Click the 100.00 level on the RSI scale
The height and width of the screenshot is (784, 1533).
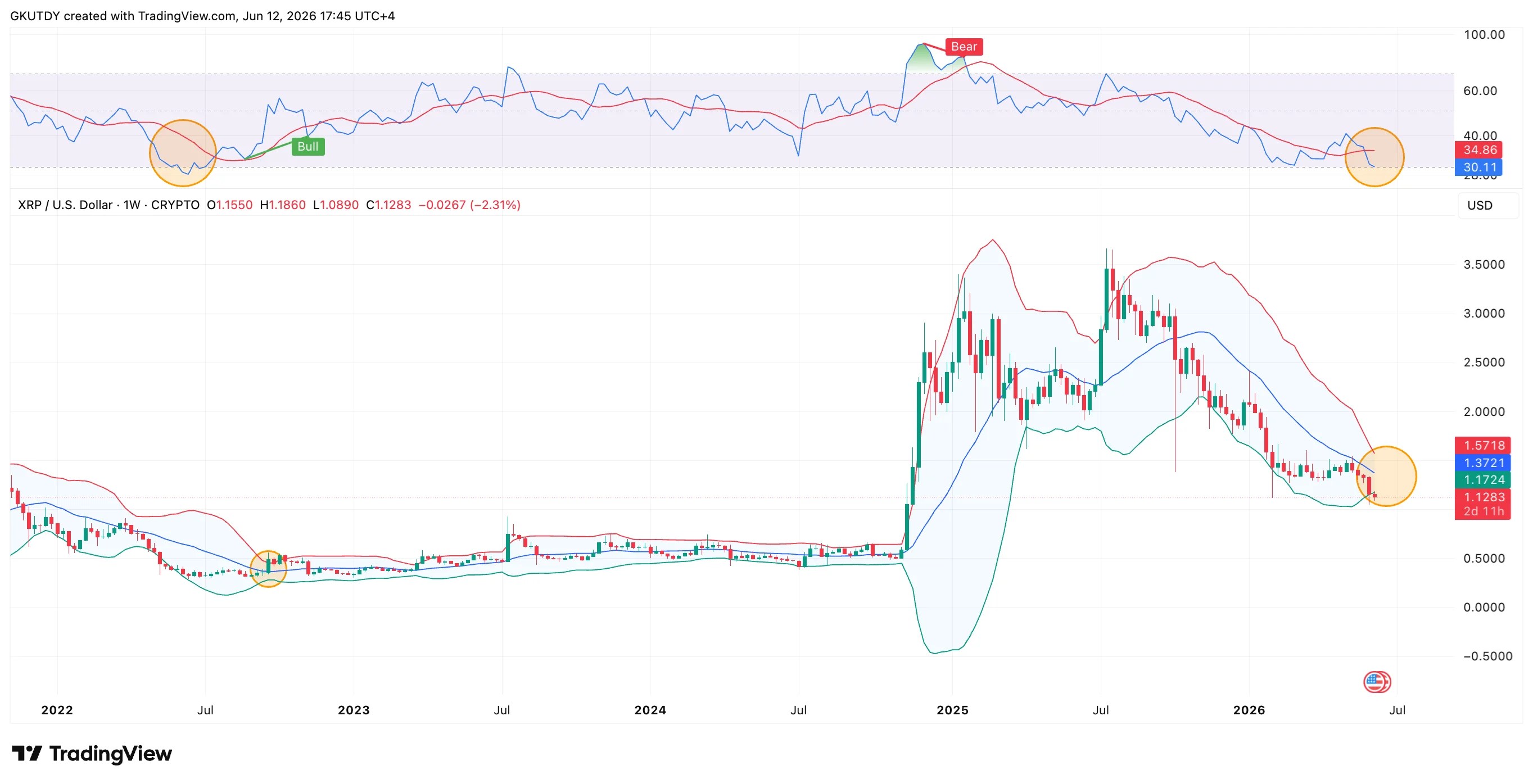click(1484, 34)
